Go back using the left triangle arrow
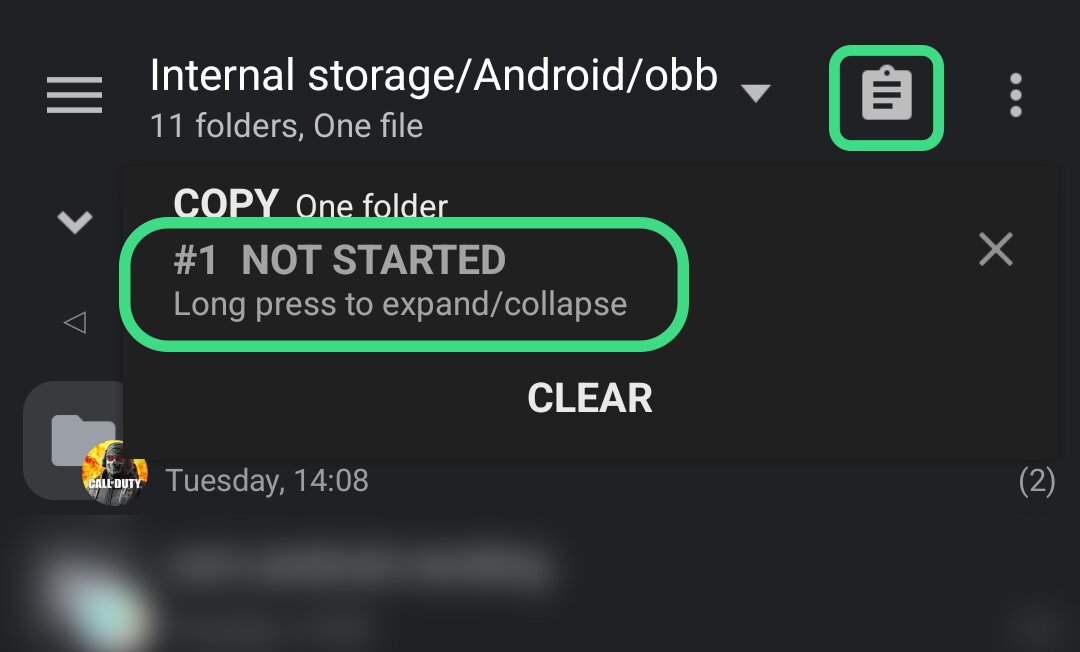This screenshot has width=1080, height=652. 74,322
